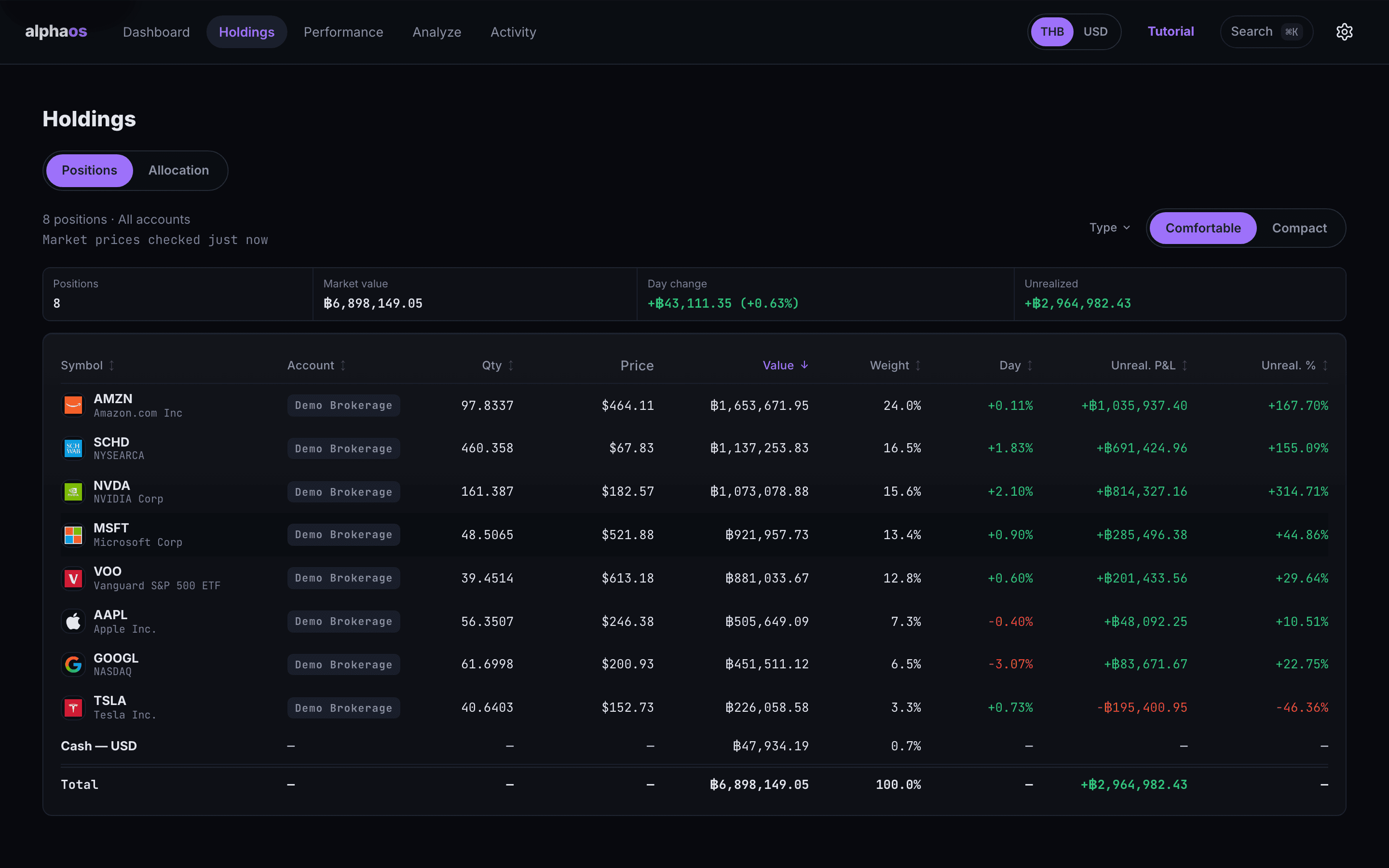Click the Google logo icon
Image resolution: width=1389 pixels, height=868 pixels.
coord(73,664)
